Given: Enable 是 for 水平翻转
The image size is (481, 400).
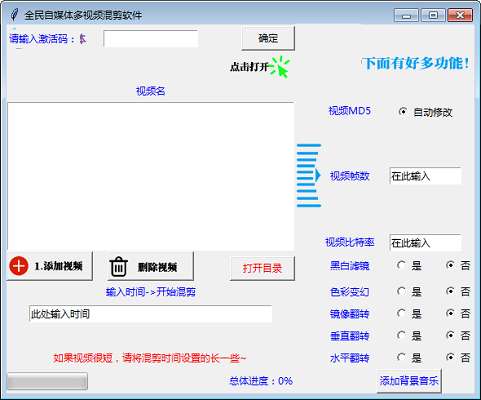Looking at the screenshot, I should pyautogui.click(x=401, y=358).
